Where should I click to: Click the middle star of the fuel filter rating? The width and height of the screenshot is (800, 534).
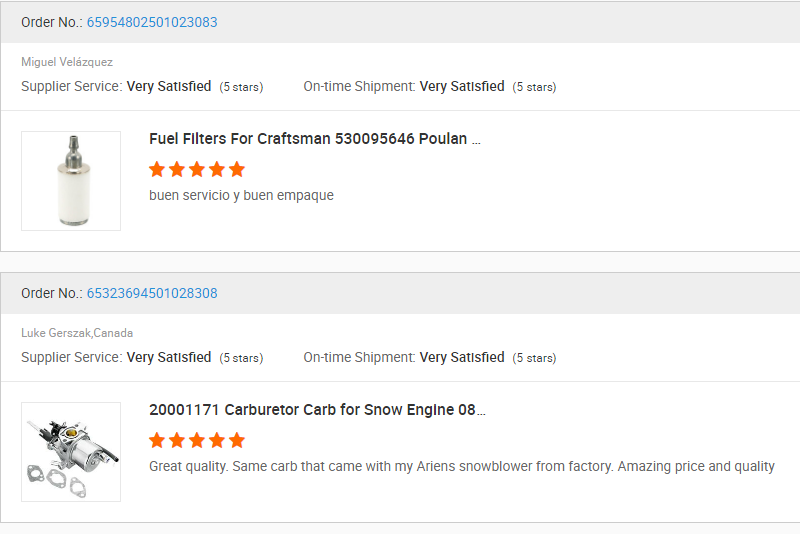[x=197, y=169]
